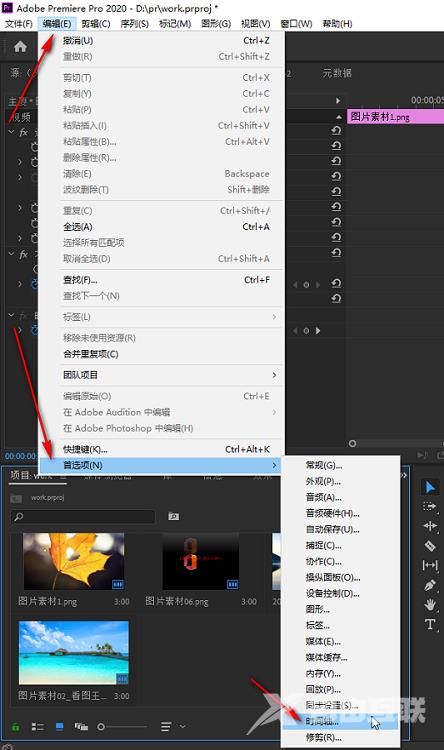Open the 帮助(H) menu

click(x=337, y=23)
